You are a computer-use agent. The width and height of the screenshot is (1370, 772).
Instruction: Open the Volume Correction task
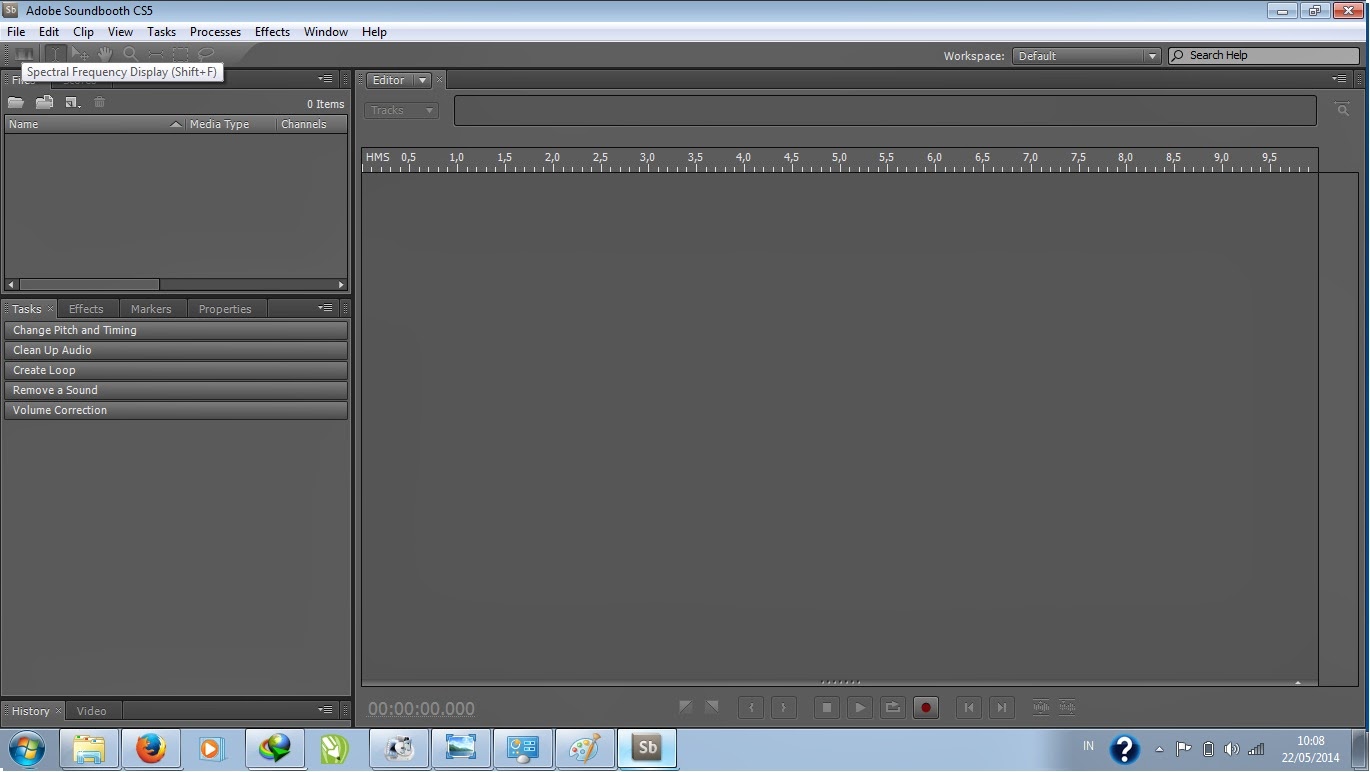[176, 410]
